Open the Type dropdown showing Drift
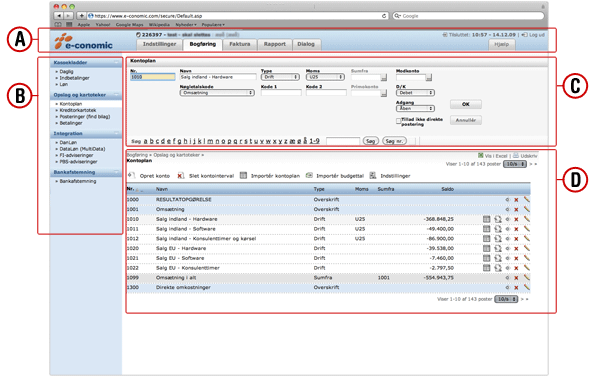This screenshot has height=384, width=600. point(280,77)
